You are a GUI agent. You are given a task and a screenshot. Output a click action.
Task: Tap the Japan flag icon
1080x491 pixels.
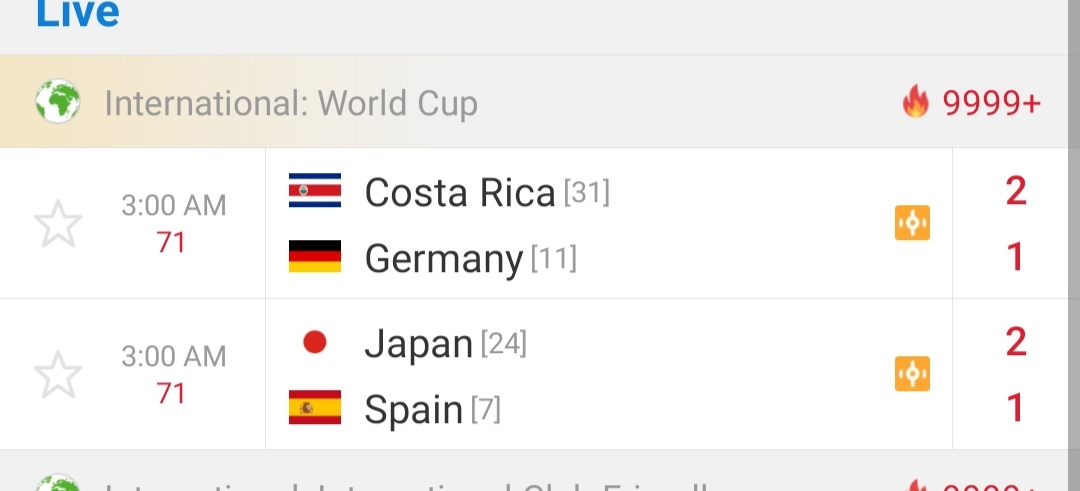314,343
